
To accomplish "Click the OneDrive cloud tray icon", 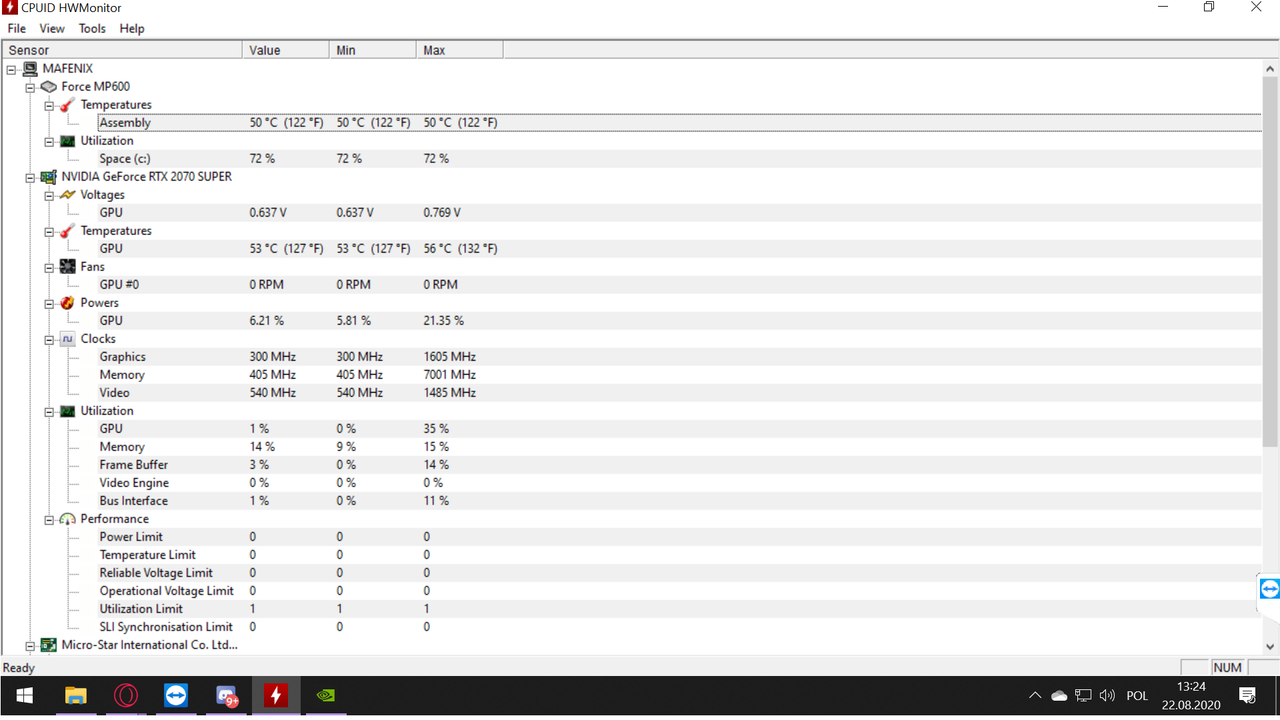I will 1059,696.
